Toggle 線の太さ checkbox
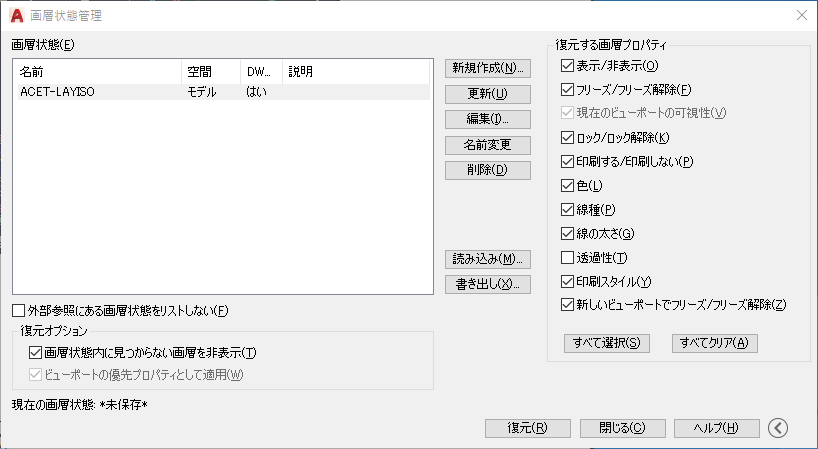This screenshot has width=818, height=449. pyautogui.click(x=567, y=234)
